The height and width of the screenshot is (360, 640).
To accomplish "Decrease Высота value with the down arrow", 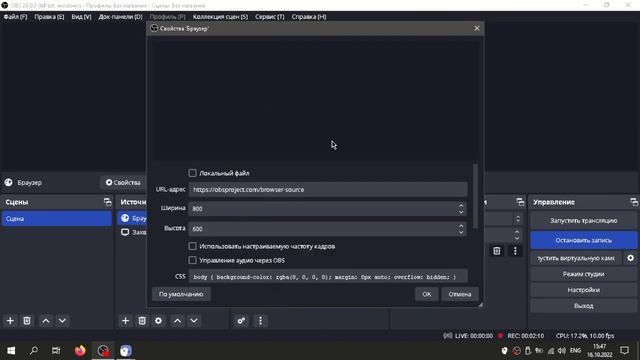I will pos(461,232).
